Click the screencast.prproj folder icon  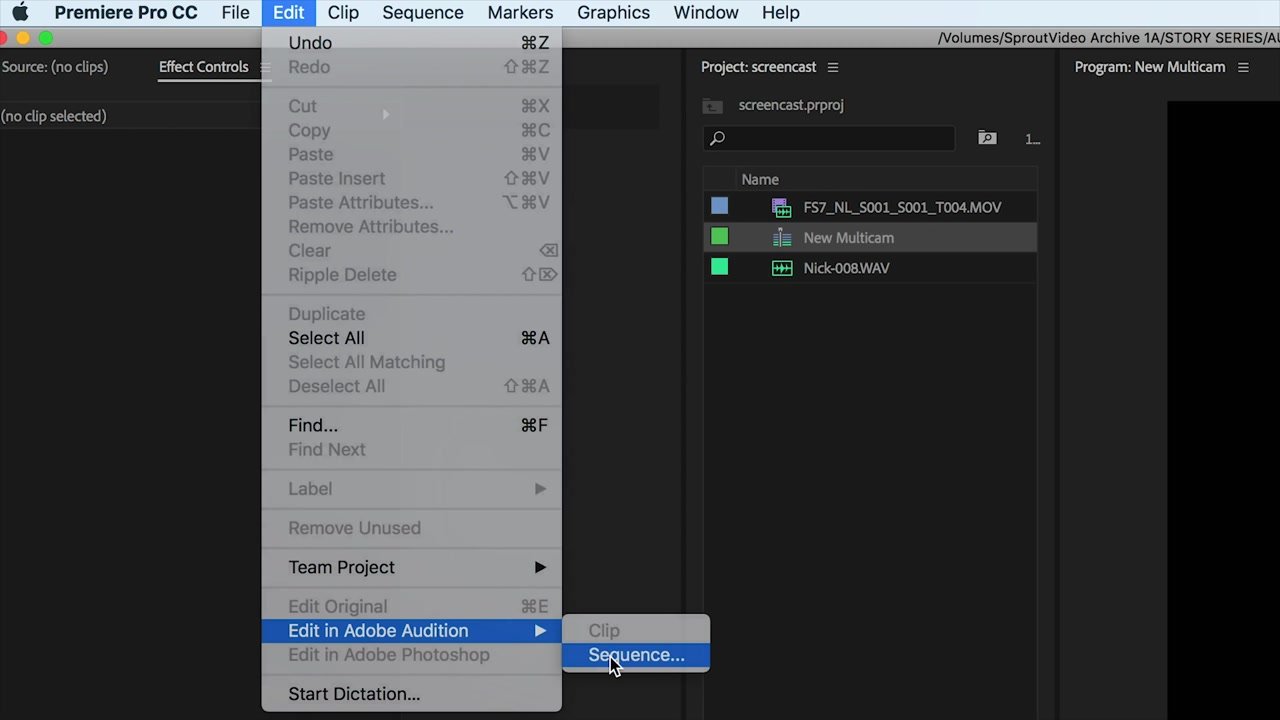pos(712,105)
